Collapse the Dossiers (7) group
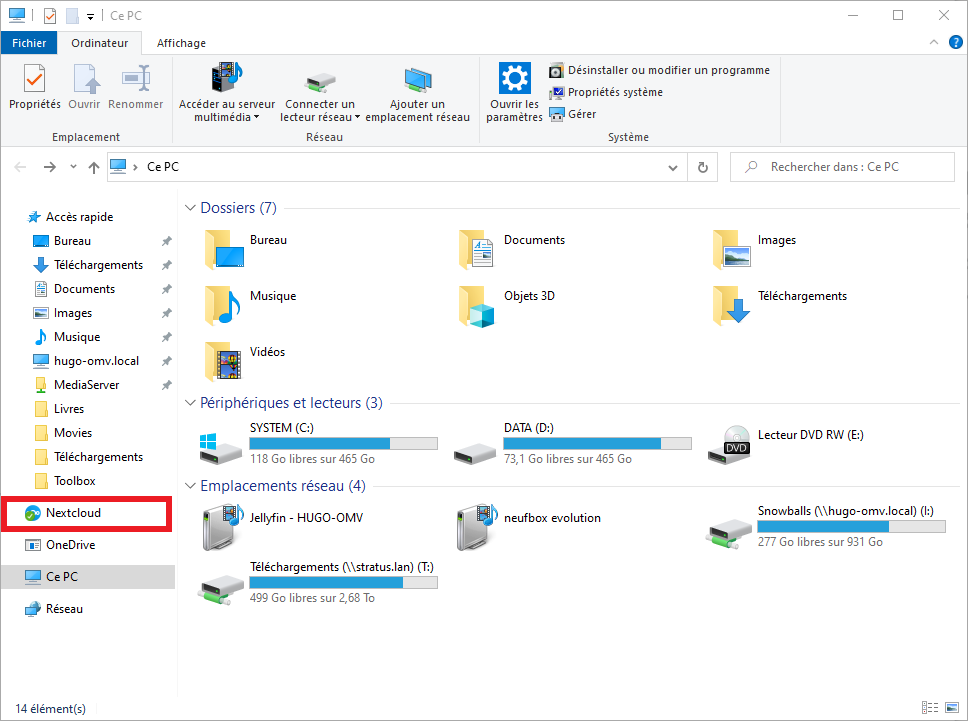 (x=190, y=208)
